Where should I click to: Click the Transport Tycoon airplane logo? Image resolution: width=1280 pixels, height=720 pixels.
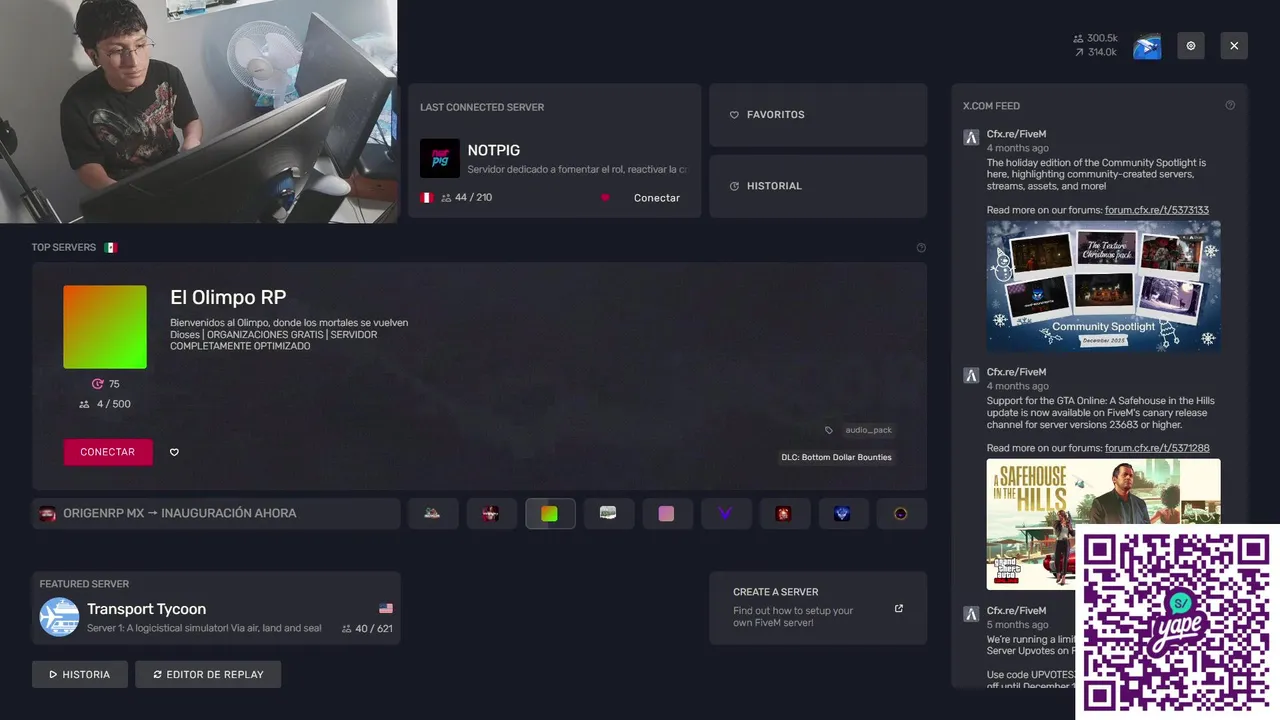[x=59, y=617]
